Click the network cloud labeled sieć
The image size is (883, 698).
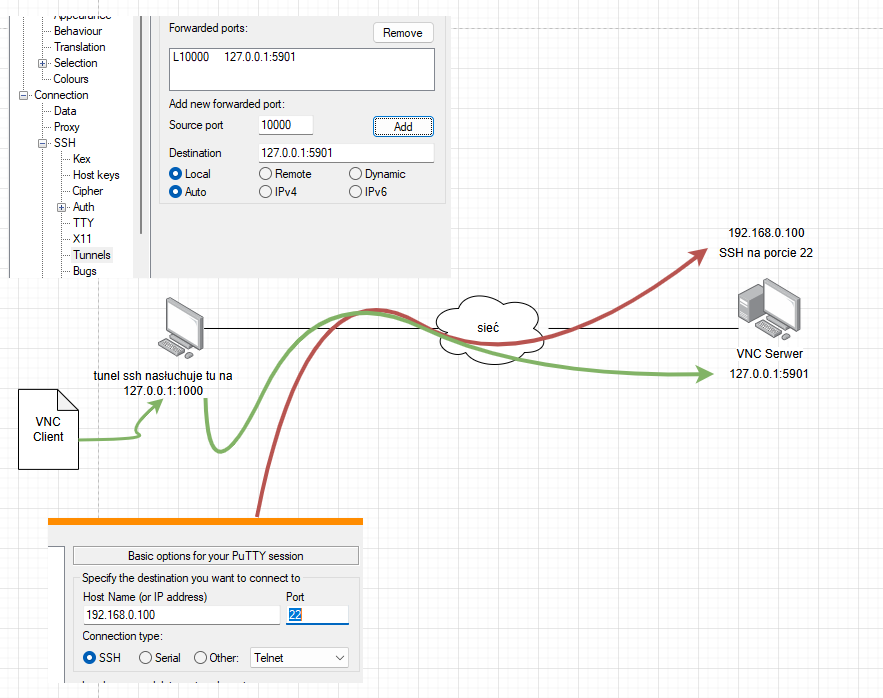tap(490, 328)
